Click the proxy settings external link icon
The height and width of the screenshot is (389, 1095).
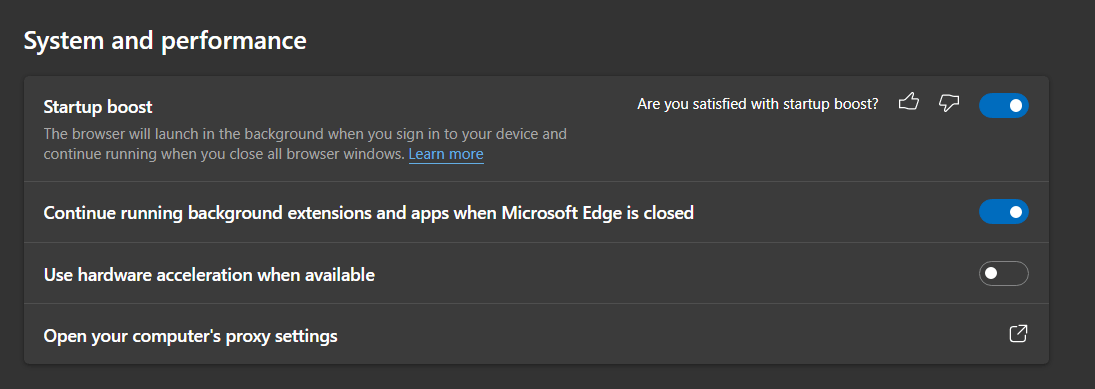pyautogui.click(x=1018, y=334)
